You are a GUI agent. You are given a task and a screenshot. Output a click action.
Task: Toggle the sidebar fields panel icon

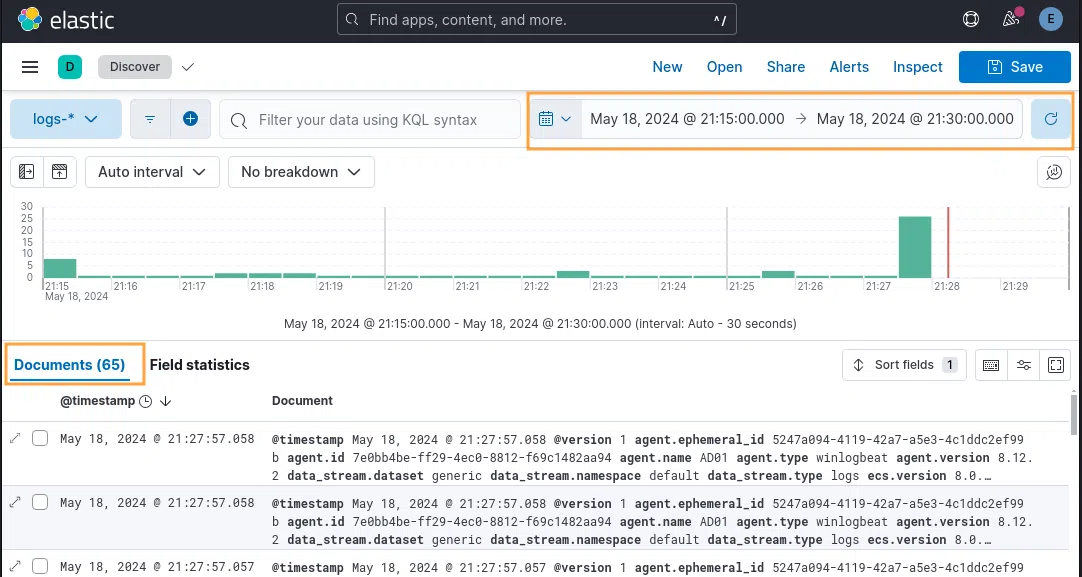click(x=27, y=172)
